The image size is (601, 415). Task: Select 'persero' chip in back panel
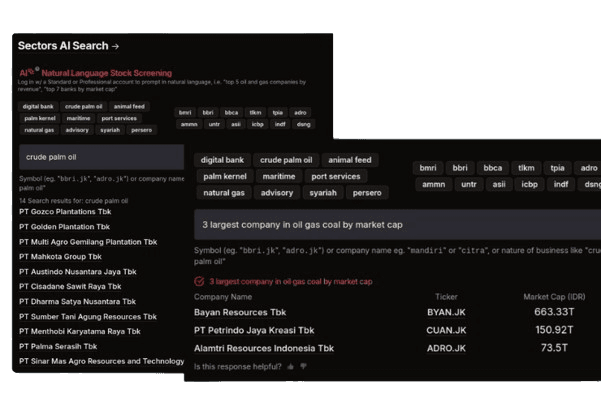[x=141, y=130]
